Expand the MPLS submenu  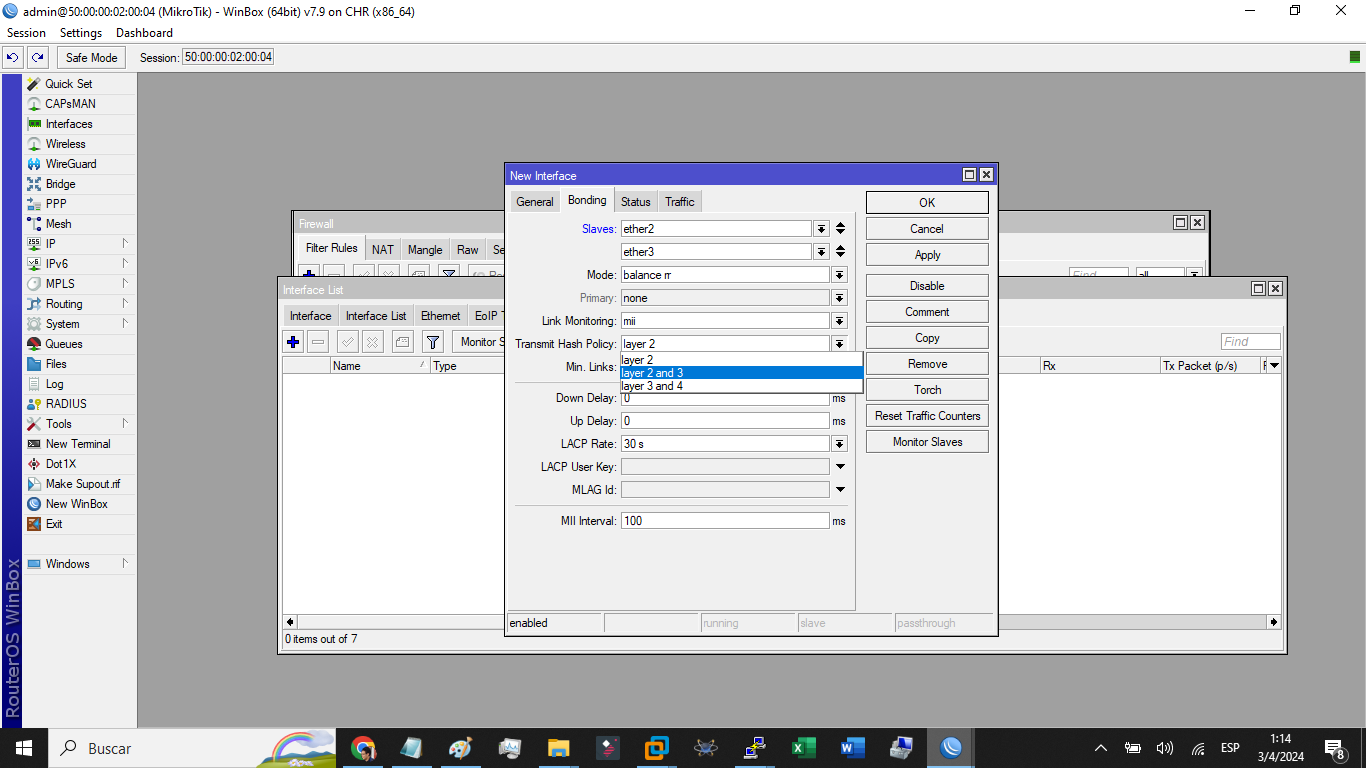125,284
